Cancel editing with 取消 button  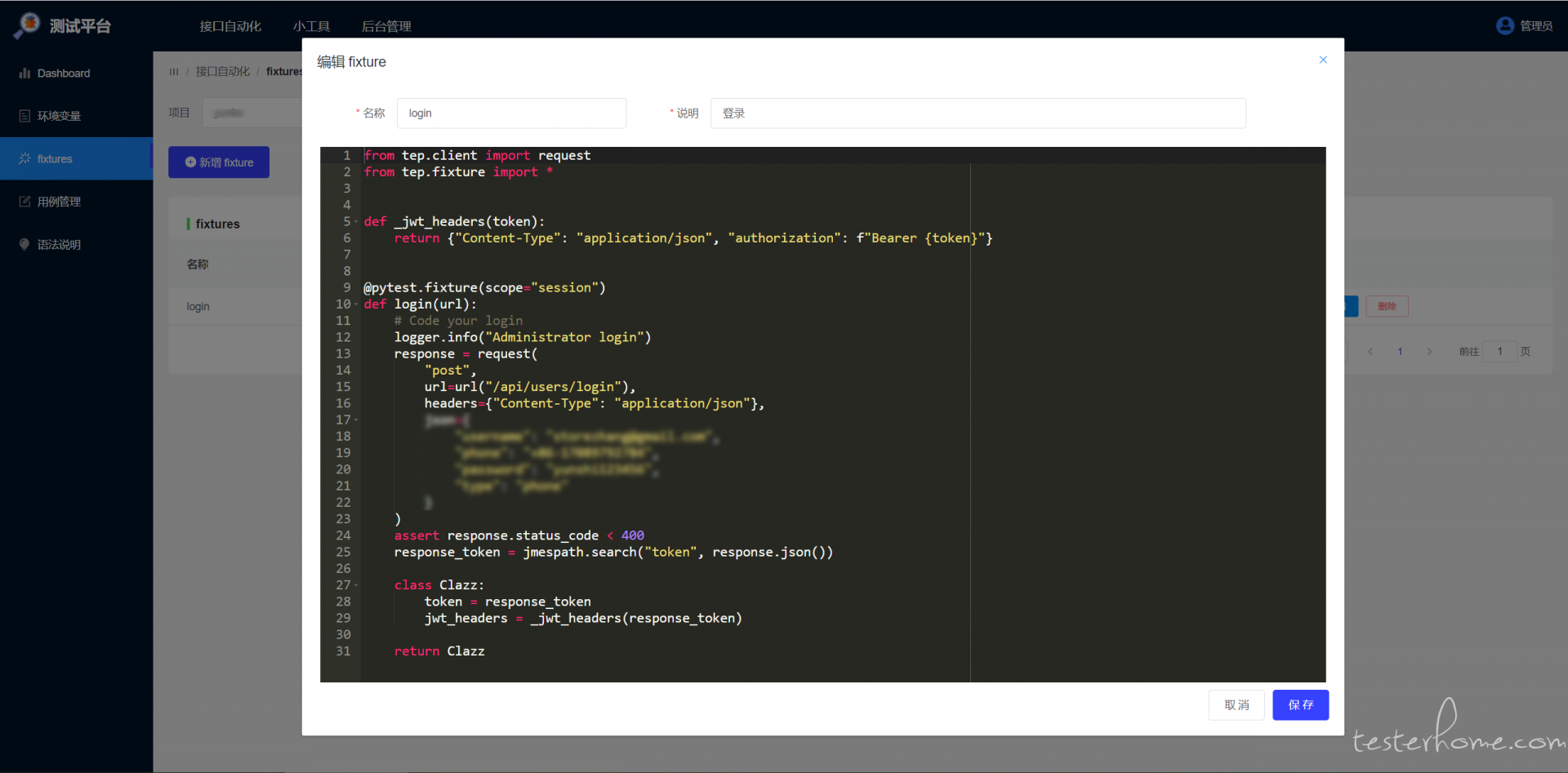tap(1236, 705)
